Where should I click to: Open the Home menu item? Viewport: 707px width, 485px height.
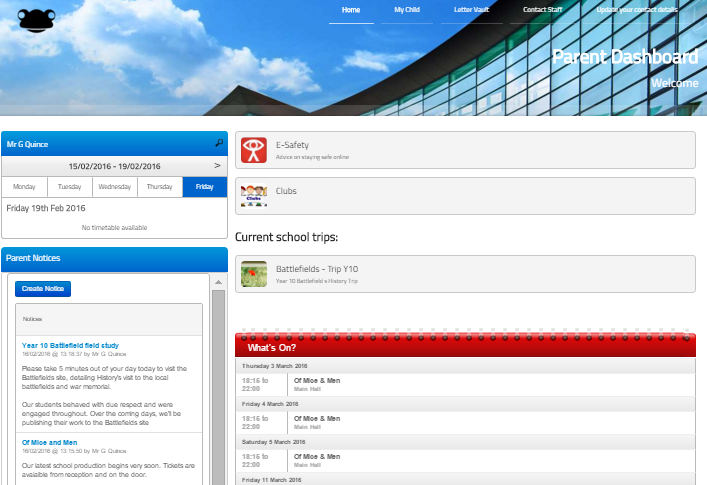coord(351,10)
